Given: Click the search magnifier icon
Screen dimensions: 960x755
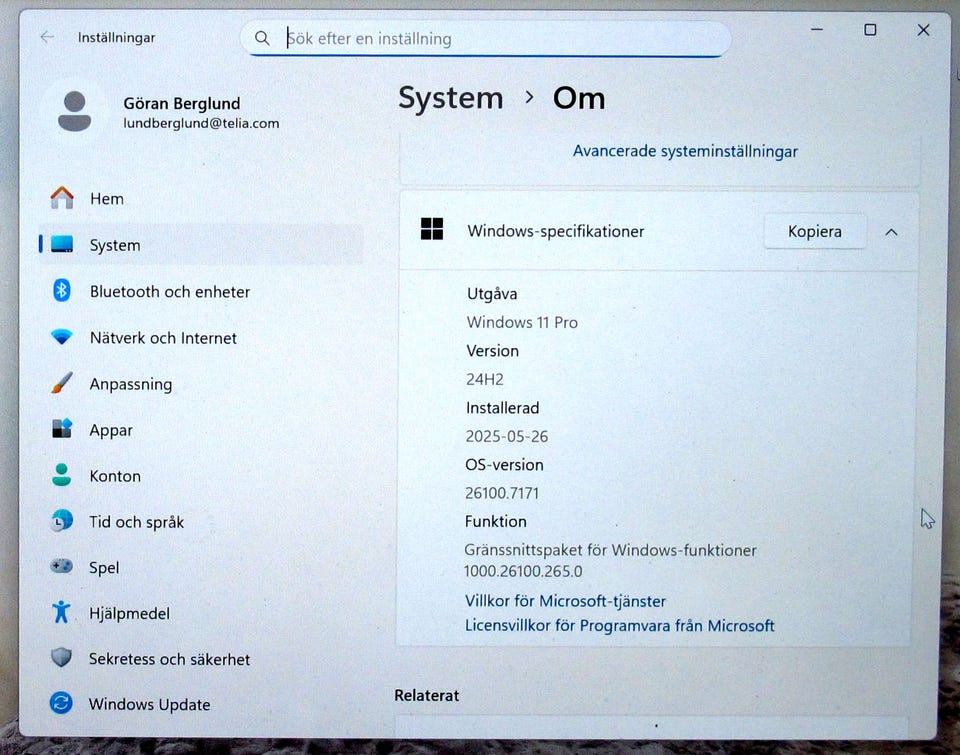Looking at the screenshot, I should click(262, 38).
